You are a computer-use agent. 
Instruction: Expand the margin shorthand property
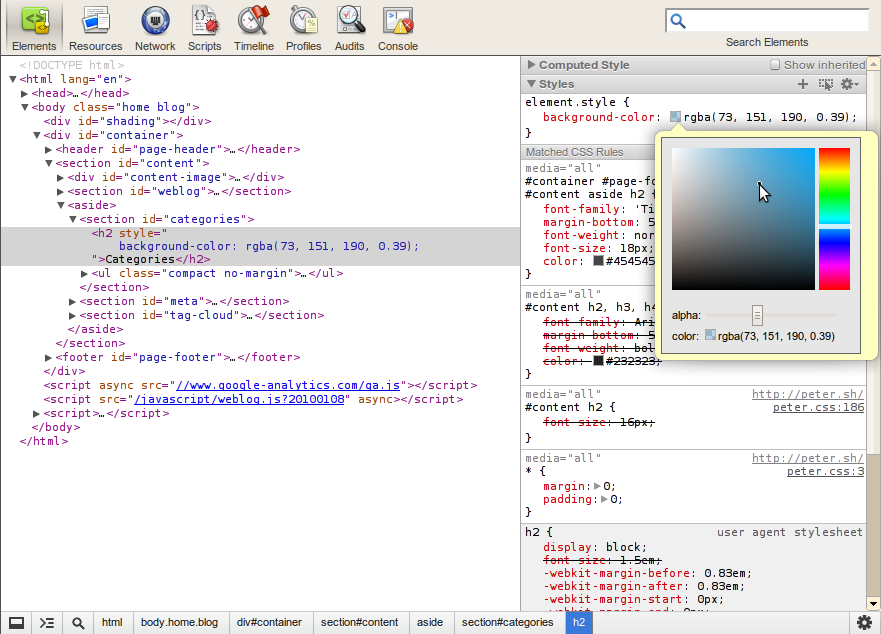(597, 486)
